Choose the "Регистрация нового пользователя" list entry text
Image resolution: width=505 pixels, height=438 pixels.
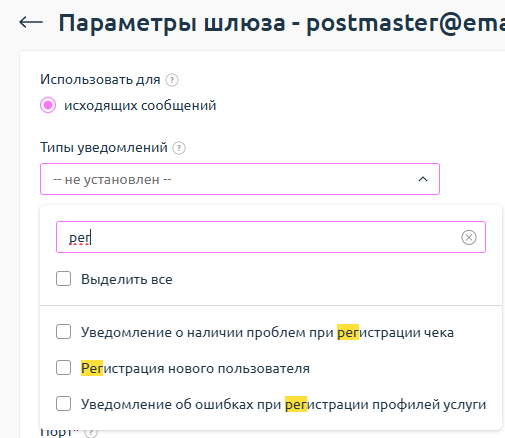coord(195,368)
